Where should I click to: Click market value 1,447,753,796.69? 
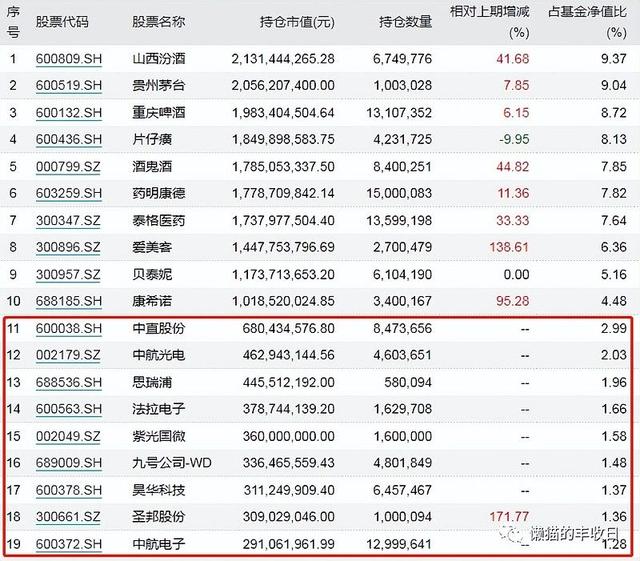[283, 247]
